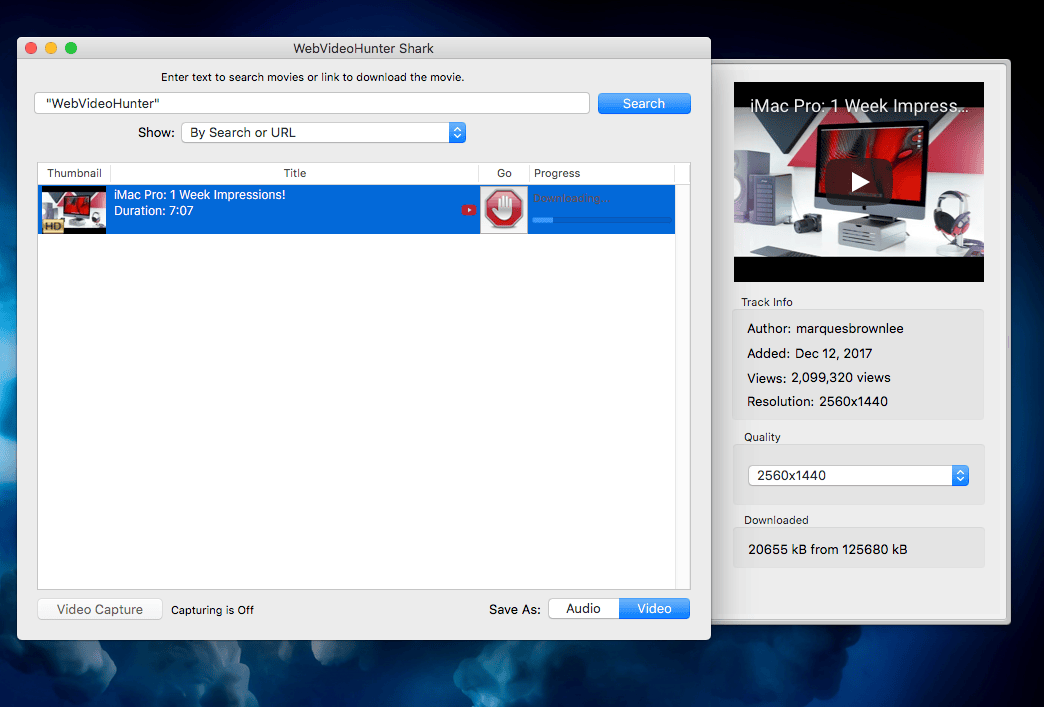Click Capturing is Off status text
This screenshot has width=1044, height=707.
(x=212, y=610)
